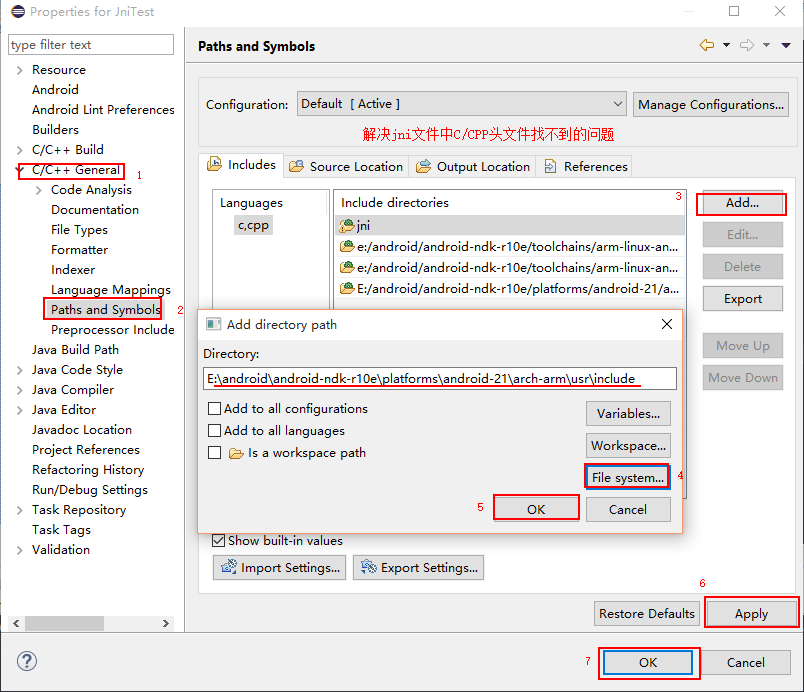Open the References tab
Viewport: 804px width, 692px height.
point(585,167)
